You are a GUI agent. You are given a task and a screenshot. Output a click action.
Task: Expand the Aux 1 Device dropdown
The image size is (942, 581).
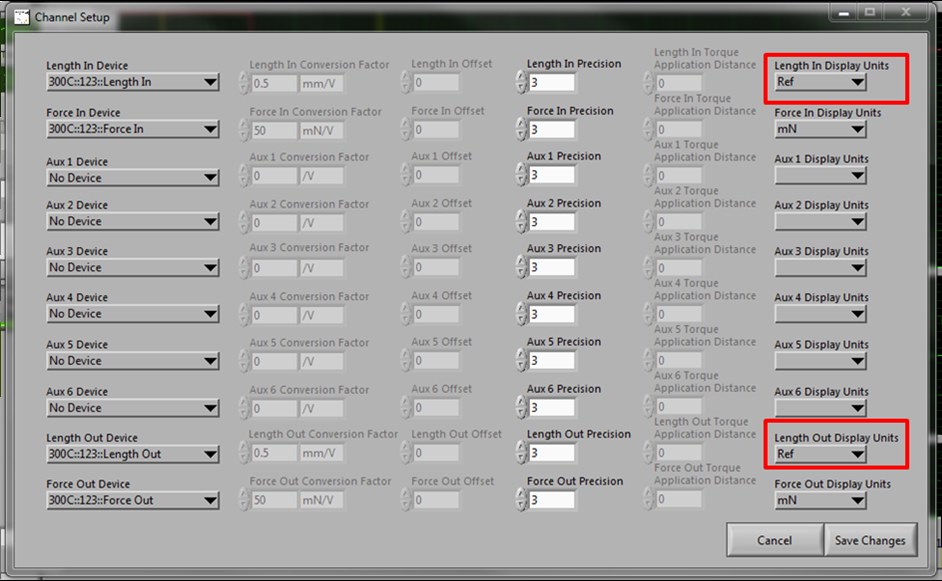pos(133,178)
